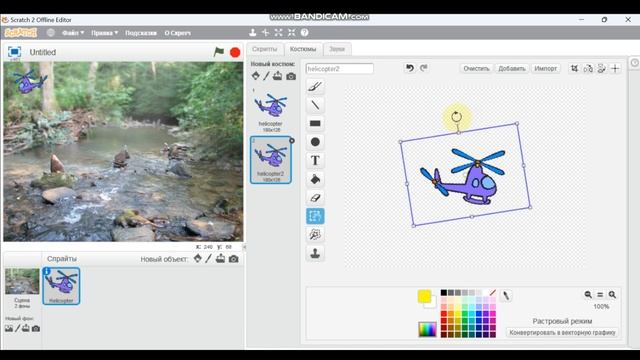Click the language globe icon
Screen dimensions: 640x360
[51, 33]
